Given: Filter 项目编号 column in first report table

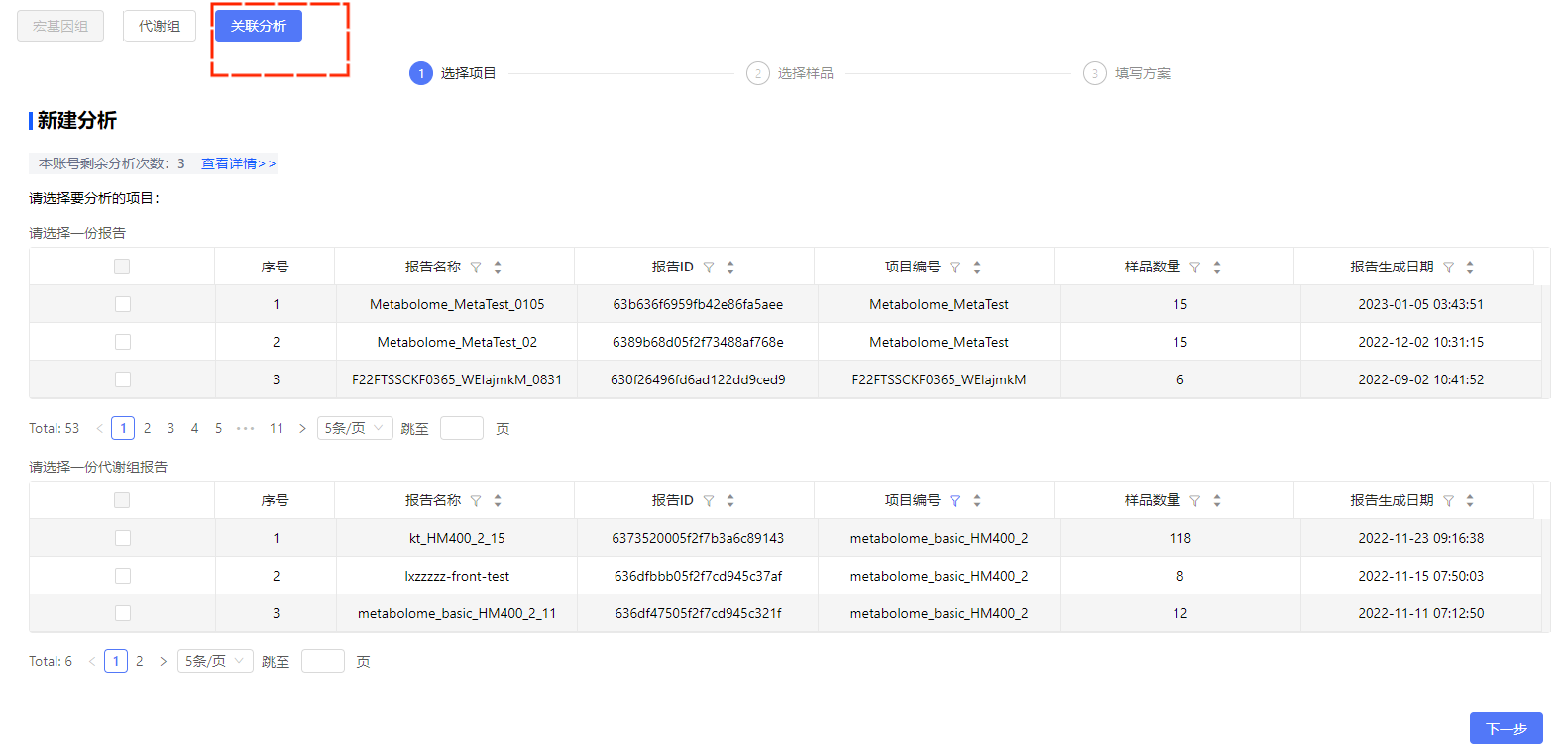Looking at the screenshot, I should point(955,268).
